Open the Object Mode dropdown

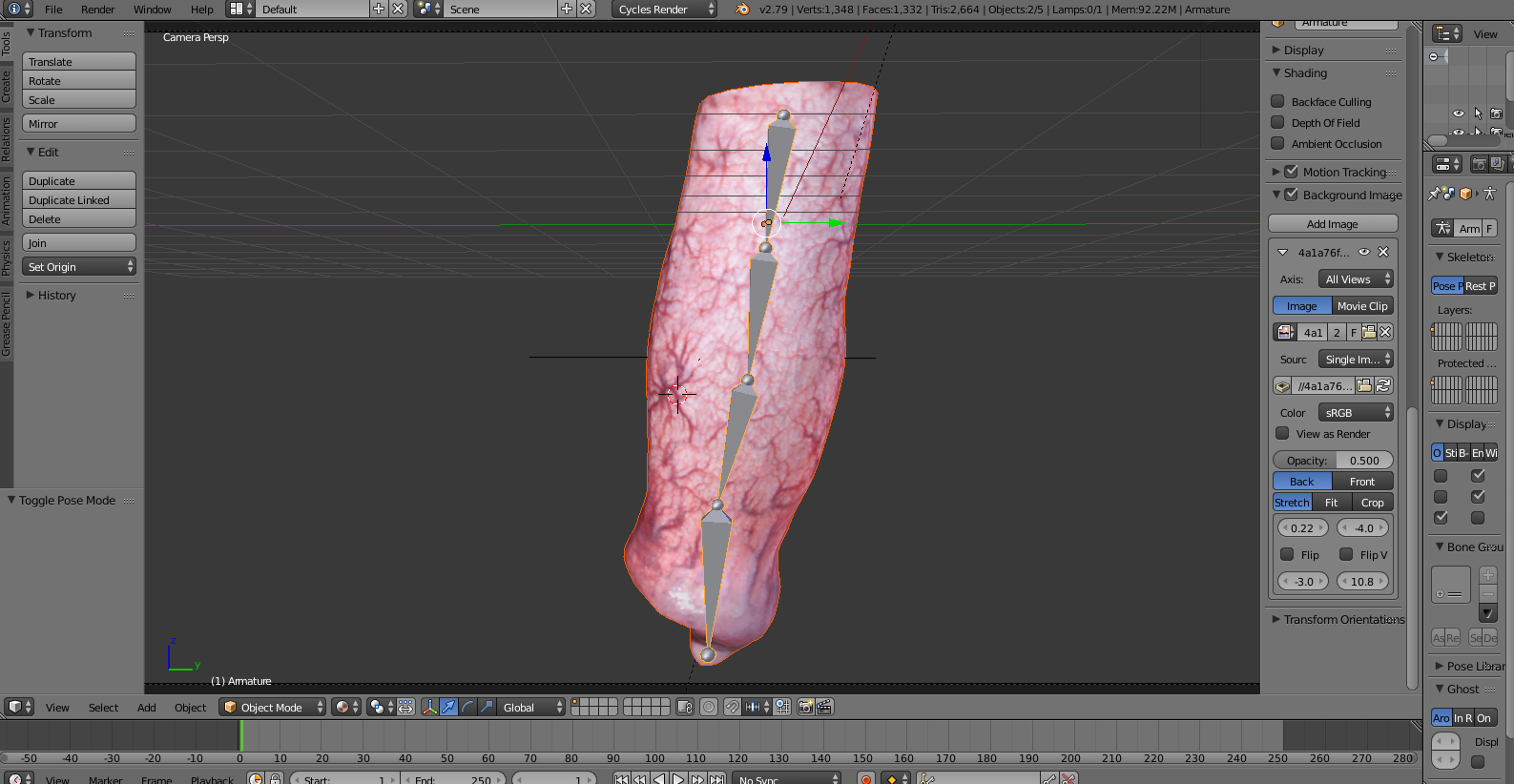click(273, 707)
